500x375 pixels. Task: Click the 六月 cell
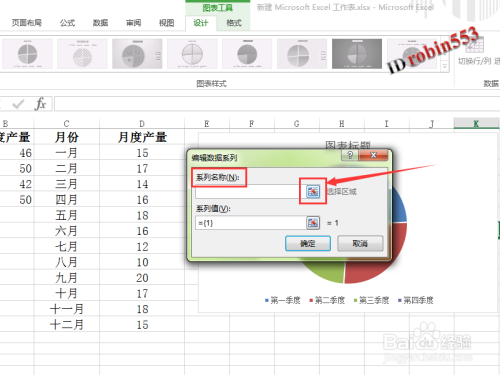[x=67, y=231]
